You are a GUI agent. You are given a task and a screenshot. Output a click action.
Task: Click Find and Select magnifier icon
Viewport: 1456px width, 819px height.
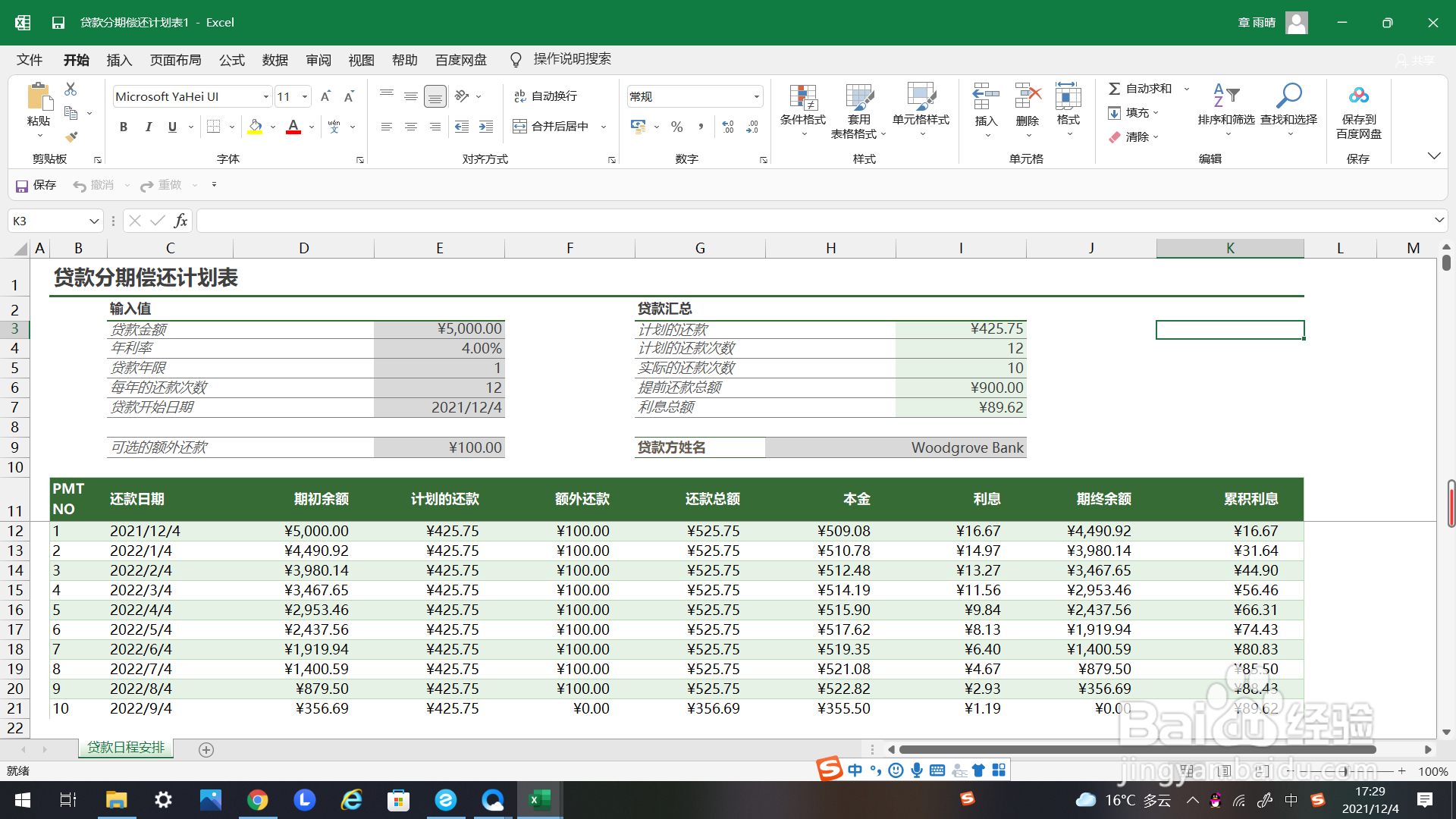1288,96
